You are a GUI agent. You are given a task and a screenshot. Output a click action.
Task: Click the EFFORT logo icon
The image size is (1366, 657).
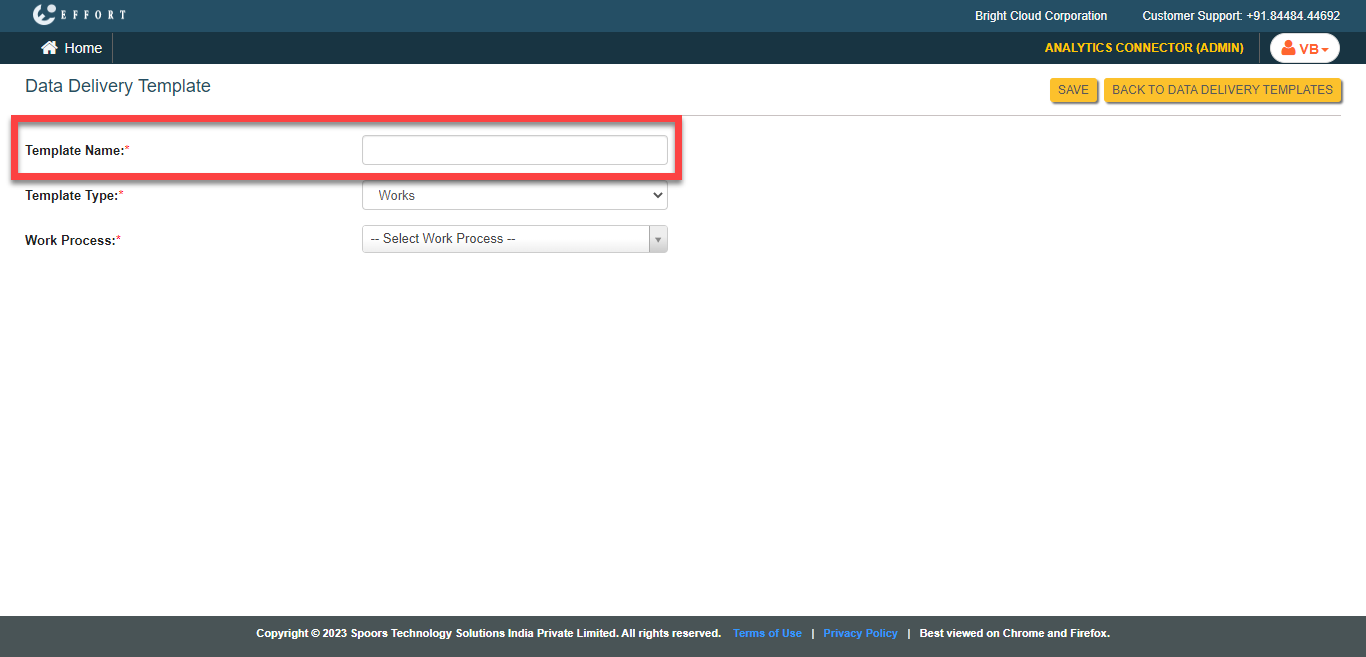45,15
